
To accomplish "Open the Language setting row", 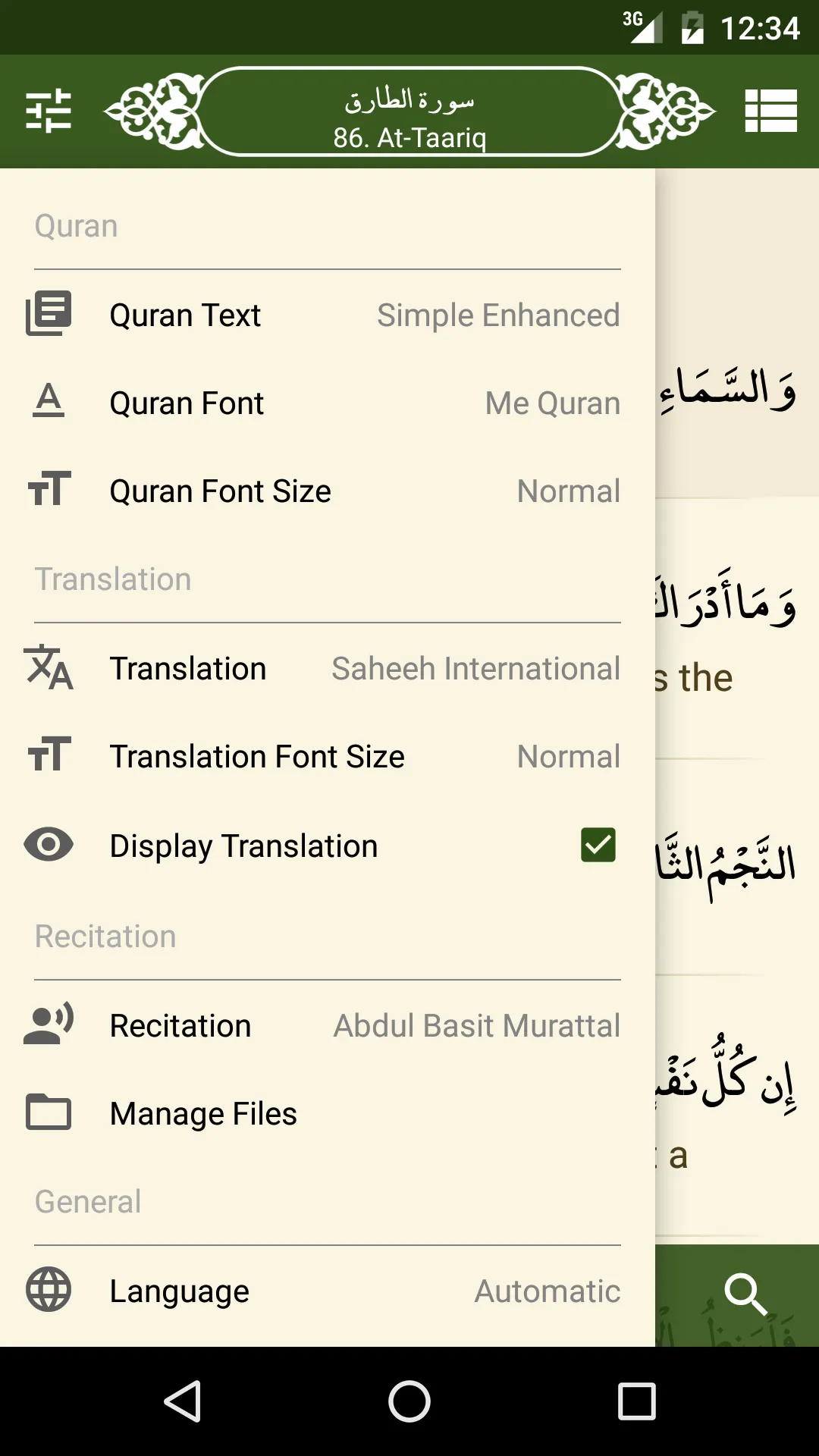I will tap(328, 1291).
